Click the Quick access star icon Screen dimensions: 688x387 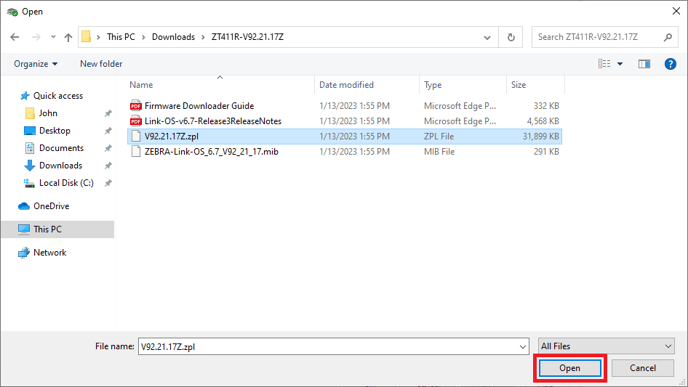[25, 96]
